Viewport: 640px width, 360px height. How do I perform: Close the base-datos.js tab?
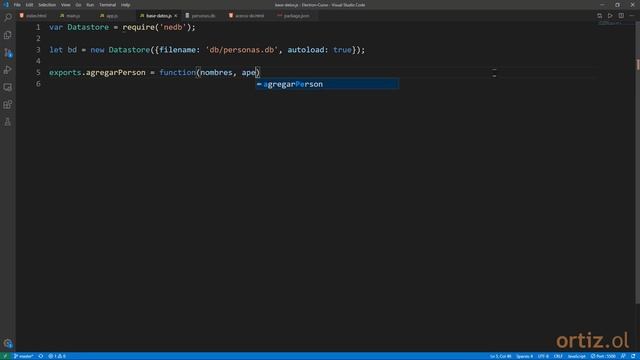click(x=176, y=16)
